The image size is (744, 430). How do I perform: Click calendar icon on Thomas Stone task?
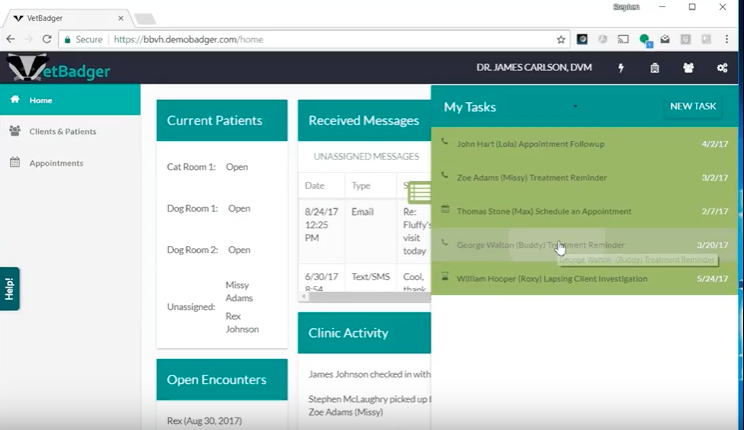(x=445, y=209)
